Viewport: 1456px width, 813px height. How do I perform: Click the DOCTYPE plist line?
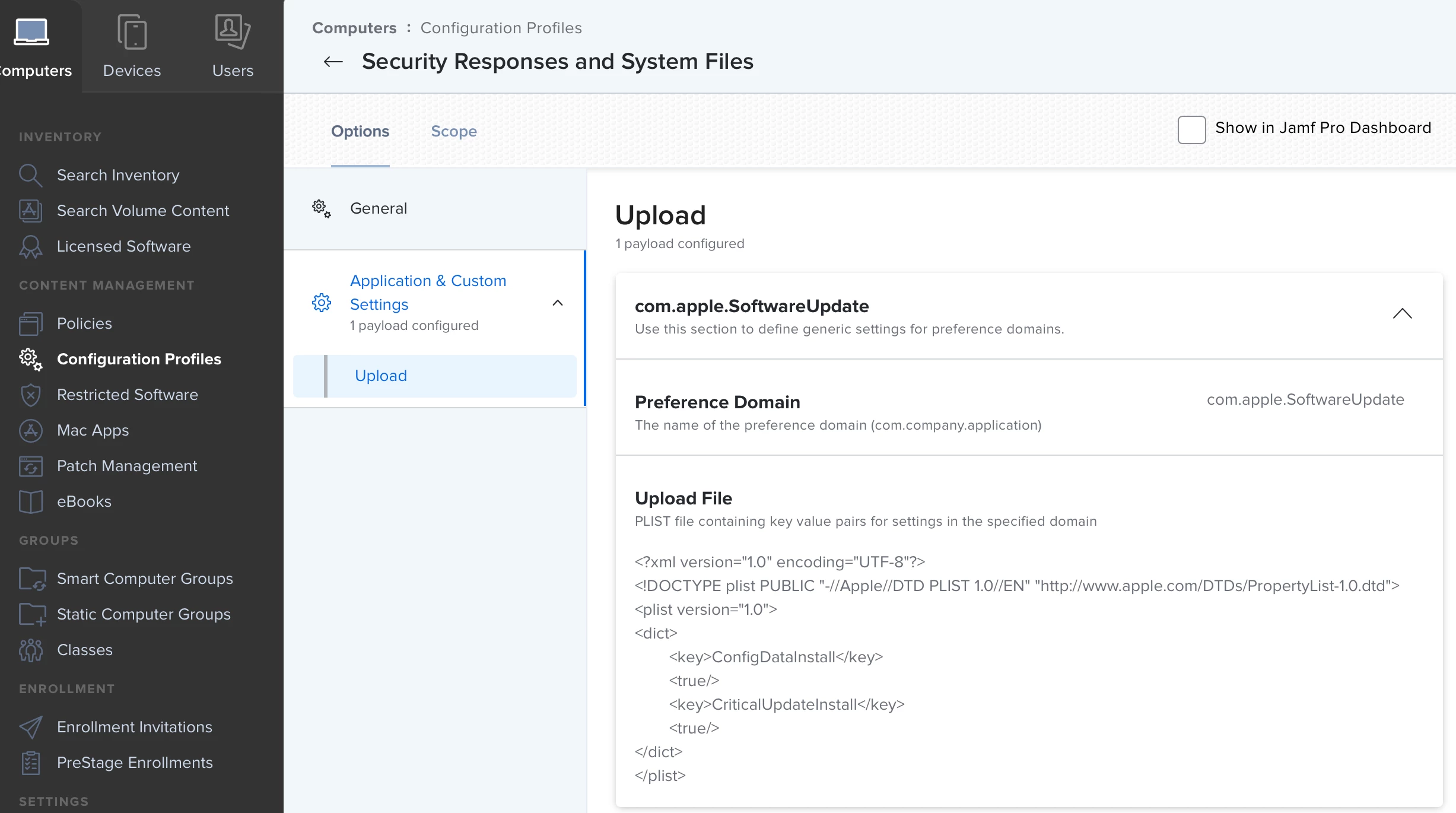point(1017,586)
